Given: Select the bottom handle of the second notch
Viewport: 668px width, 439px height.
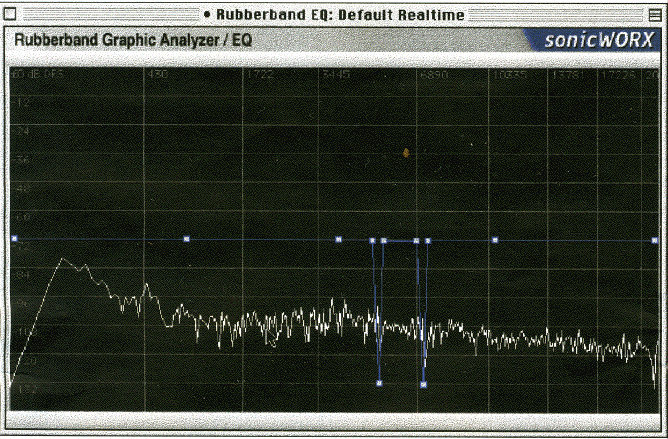Looking at the screenshot, I should click(x=423, y=384).
